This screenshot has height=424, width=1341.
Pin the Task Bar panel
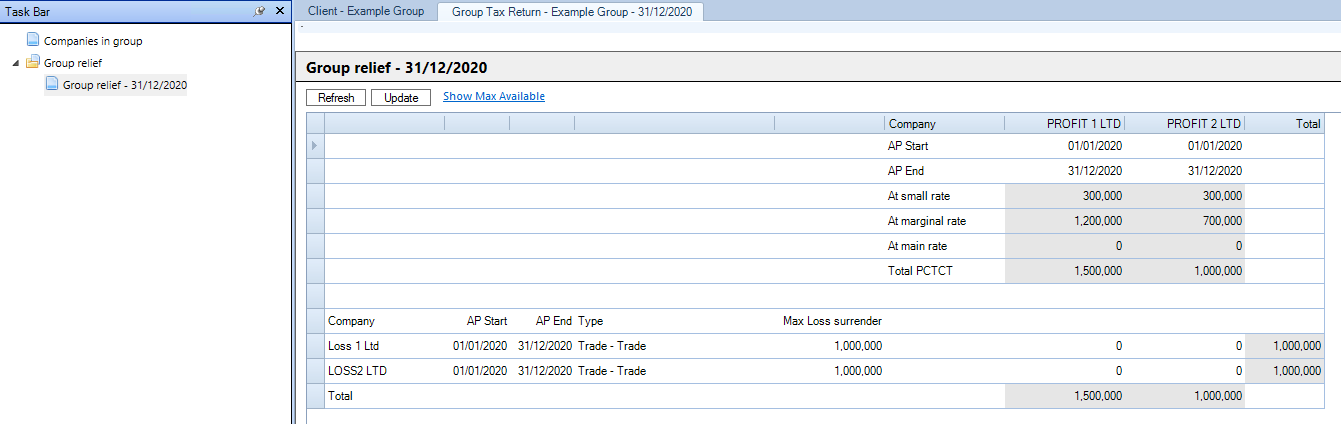pyautogui.click(x=260, y=11)
